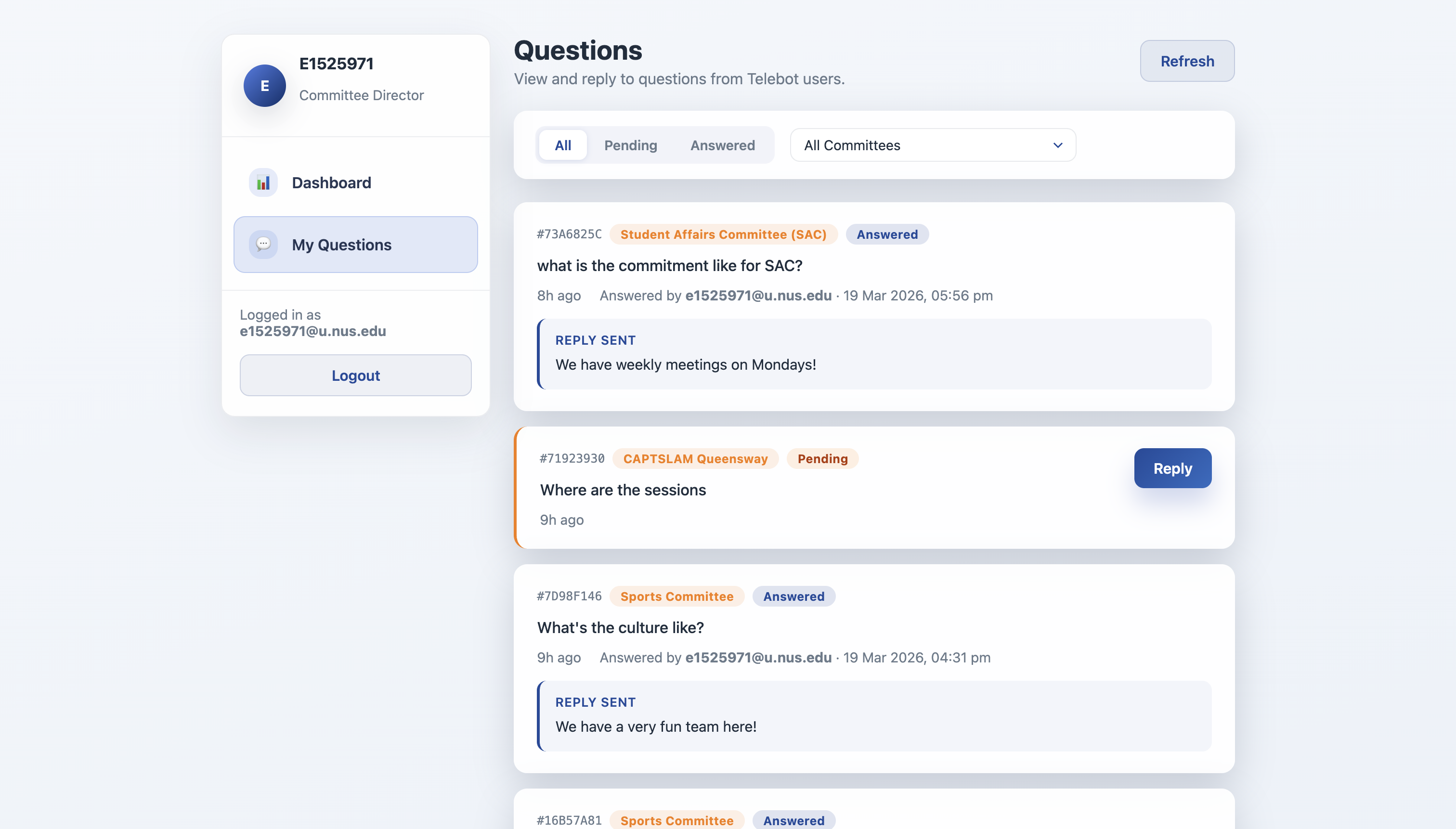
Task: Click the round E avatar icon
Action: [265, 85]
